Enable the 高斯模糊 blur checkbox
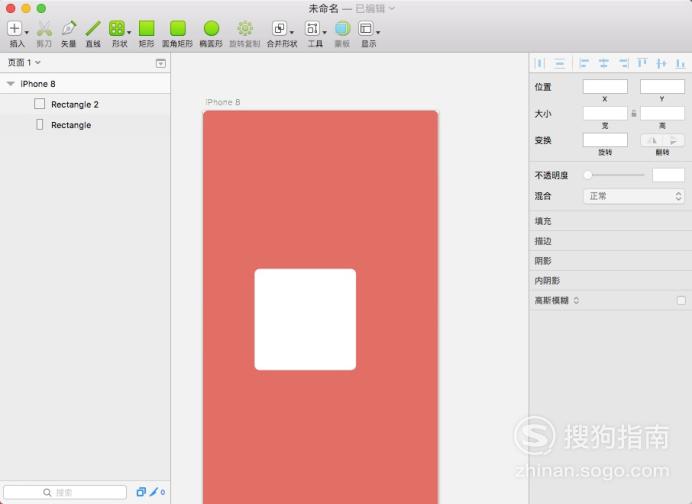 (x=681, y=301)
